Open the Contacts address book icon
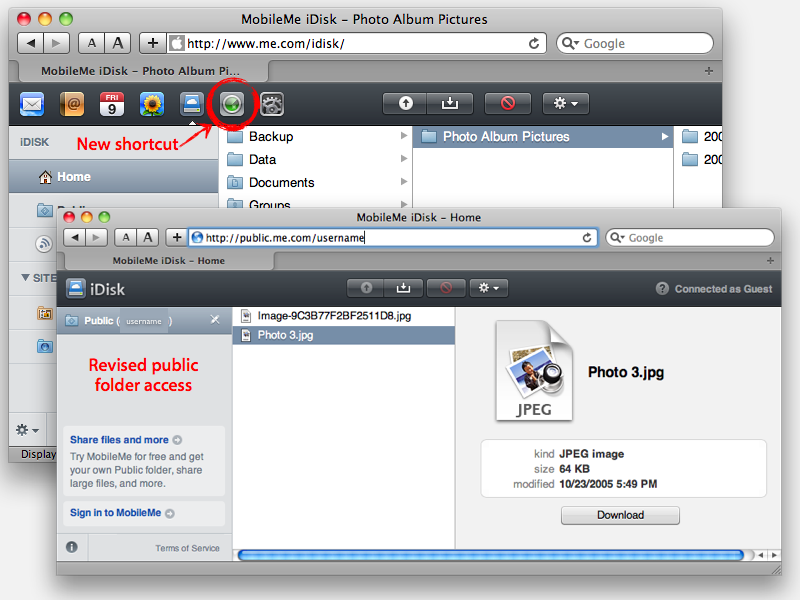Image resolution: width=800 pixels, height=600 pixels. (x=72, y=104)
